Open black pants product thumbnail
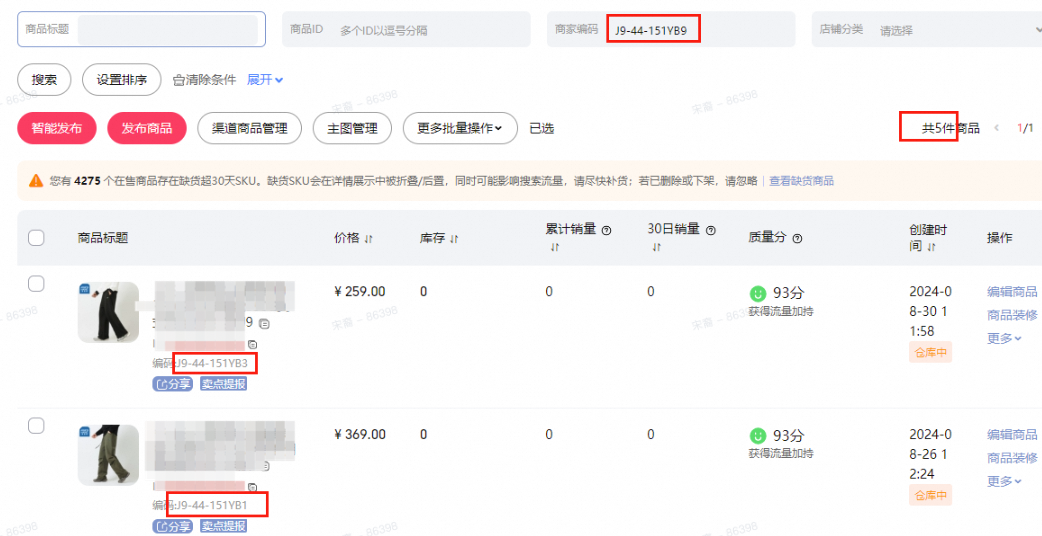The width and height of the screenshot is (1042, 536). coord(108,313)
